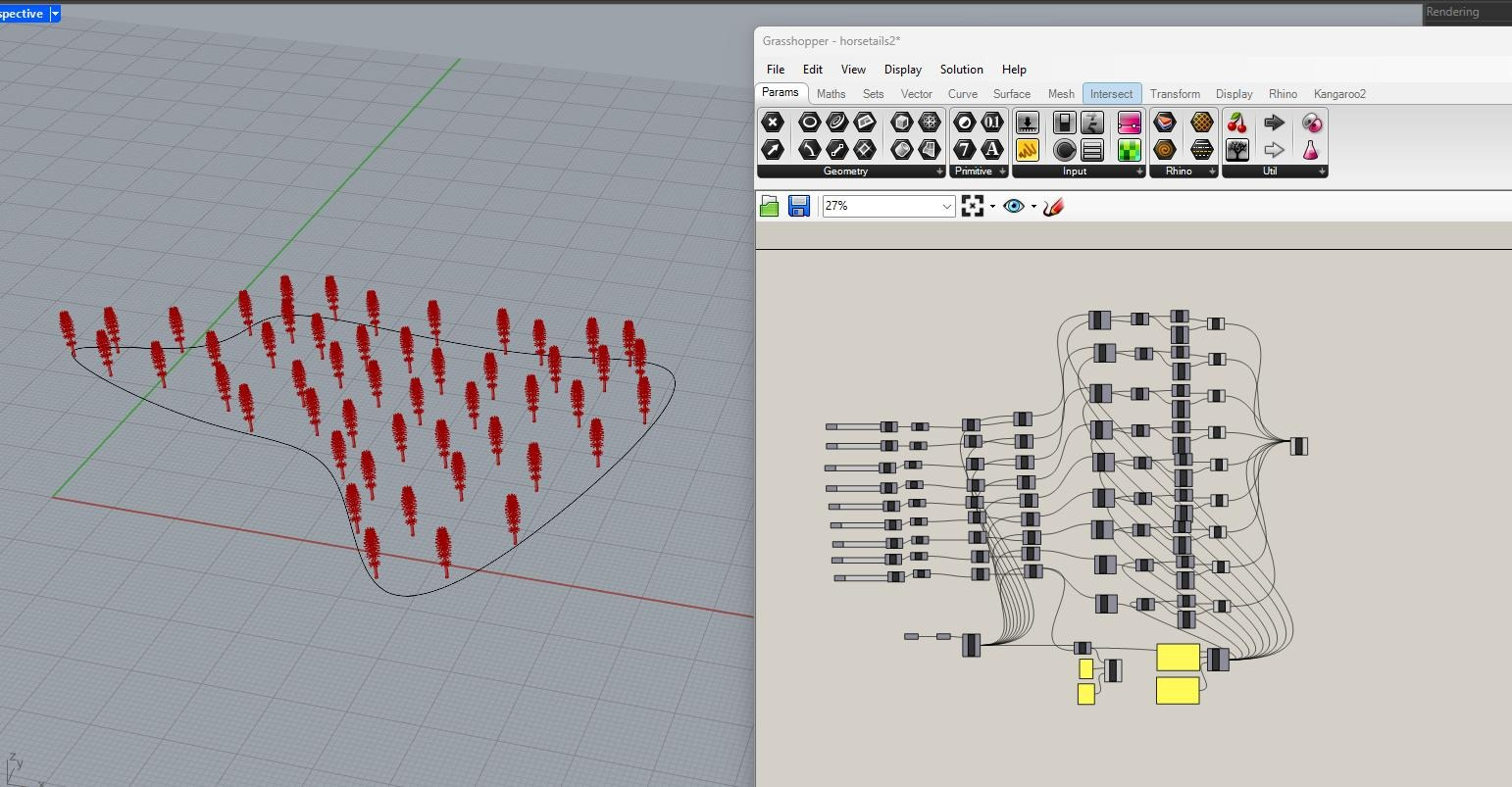
Task: Choose the white arrow Data Output icon
Action: (x=1274, y=149)
